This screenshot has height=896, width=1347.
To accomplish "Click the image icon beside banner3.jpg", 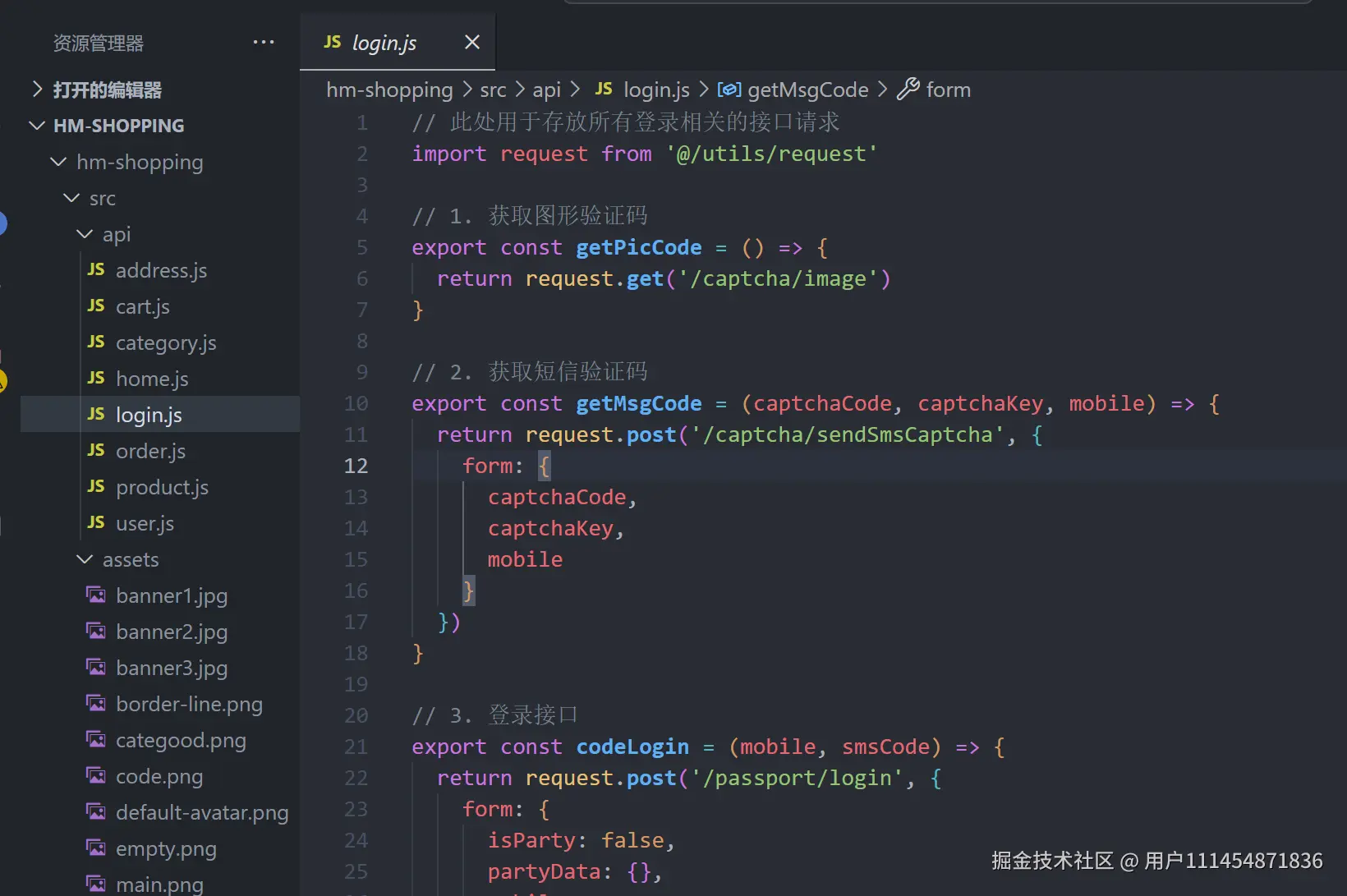I will (96, 667).
